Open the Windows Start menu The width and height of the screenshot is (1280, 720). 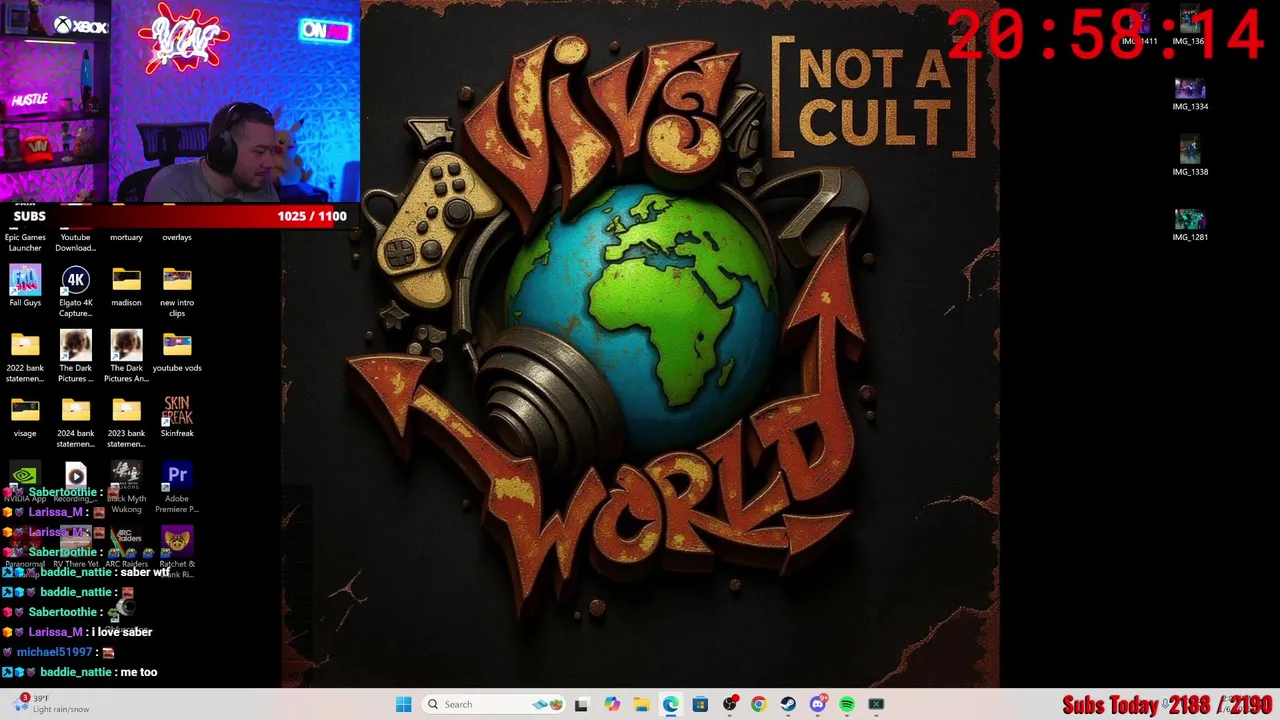[404, 705]
